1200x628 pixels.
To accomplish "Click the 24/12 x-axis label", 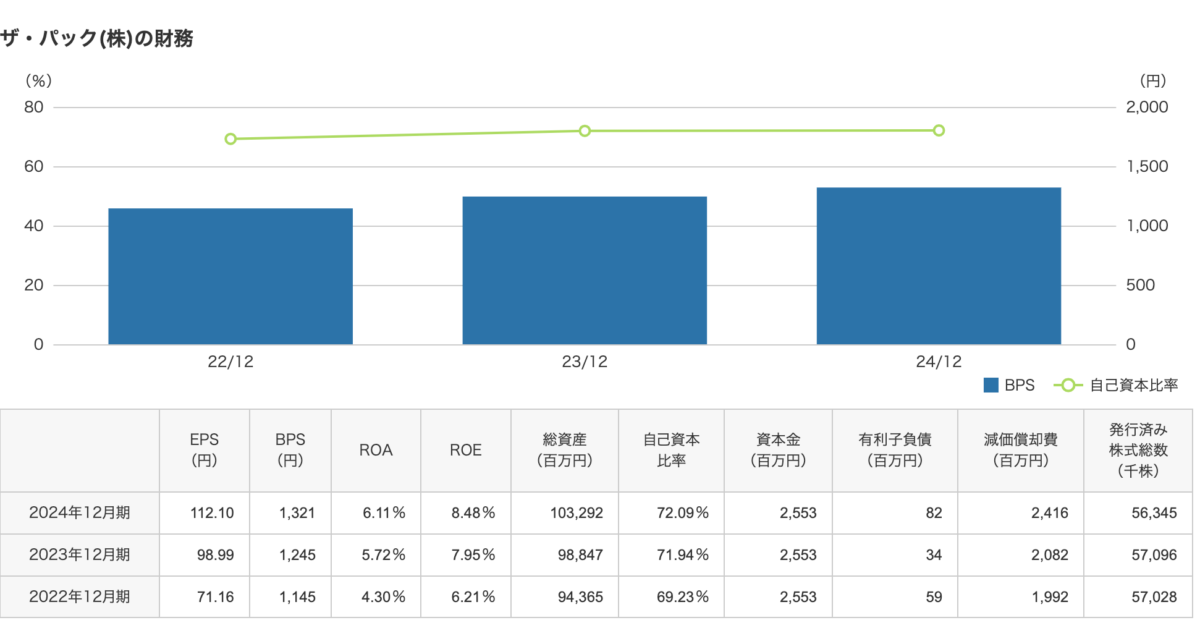I will coord(938,362).
